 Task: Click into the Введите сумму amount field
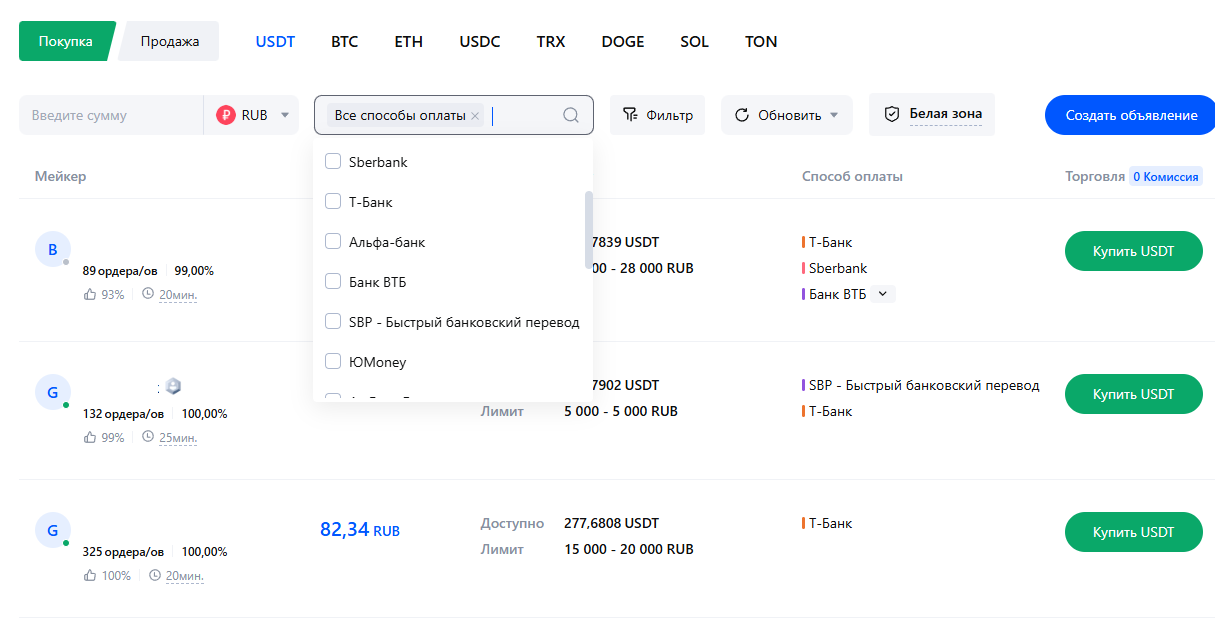[110, 115]
